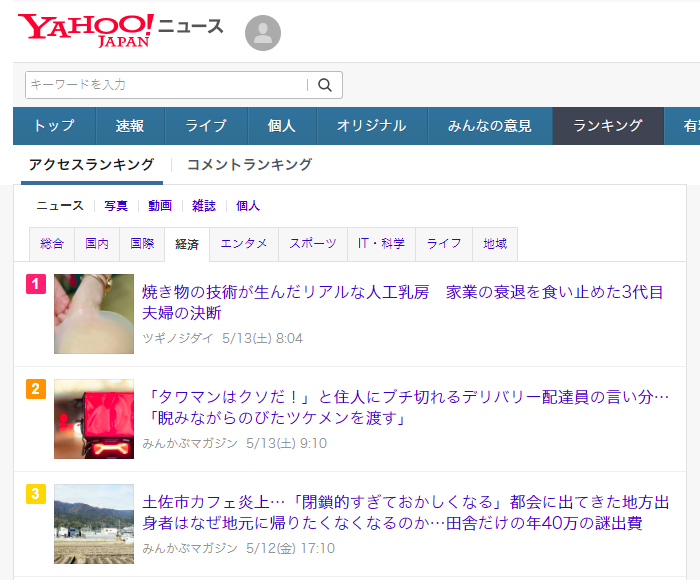Click the keyword search input field
Viewport: 700px width, 580px height.
166,85
